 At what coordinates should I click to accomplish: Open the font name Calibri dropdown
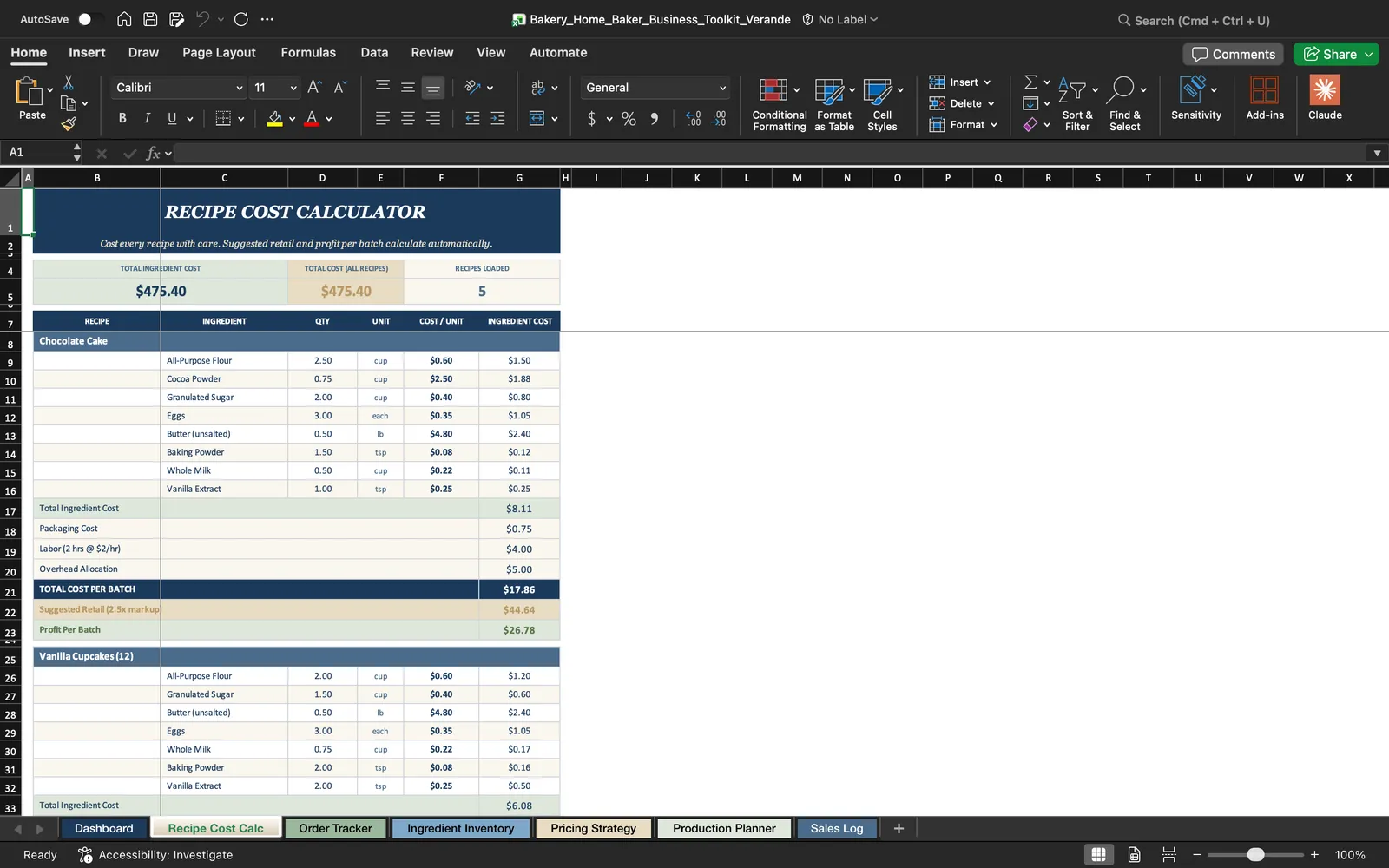pyautogui.click(x=240, y=88)
